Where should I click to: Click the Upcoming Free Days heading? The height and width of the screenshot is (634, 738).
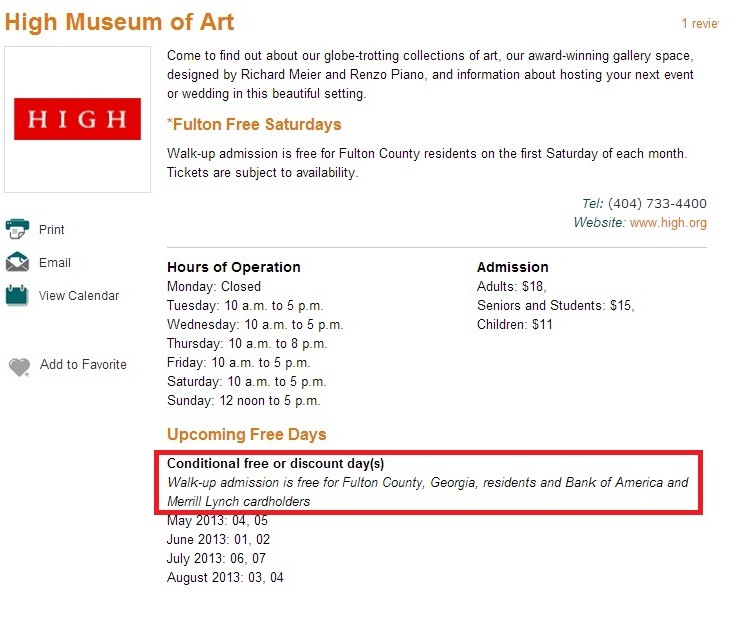tap(246, 435)
